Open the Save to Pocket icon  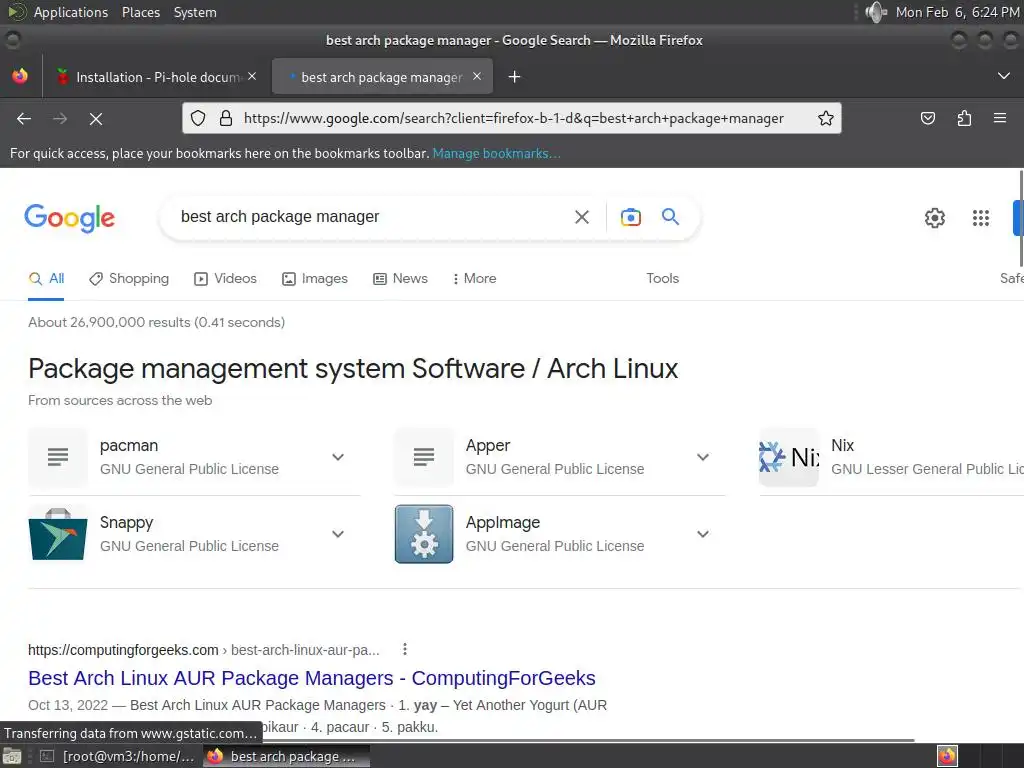927,118
